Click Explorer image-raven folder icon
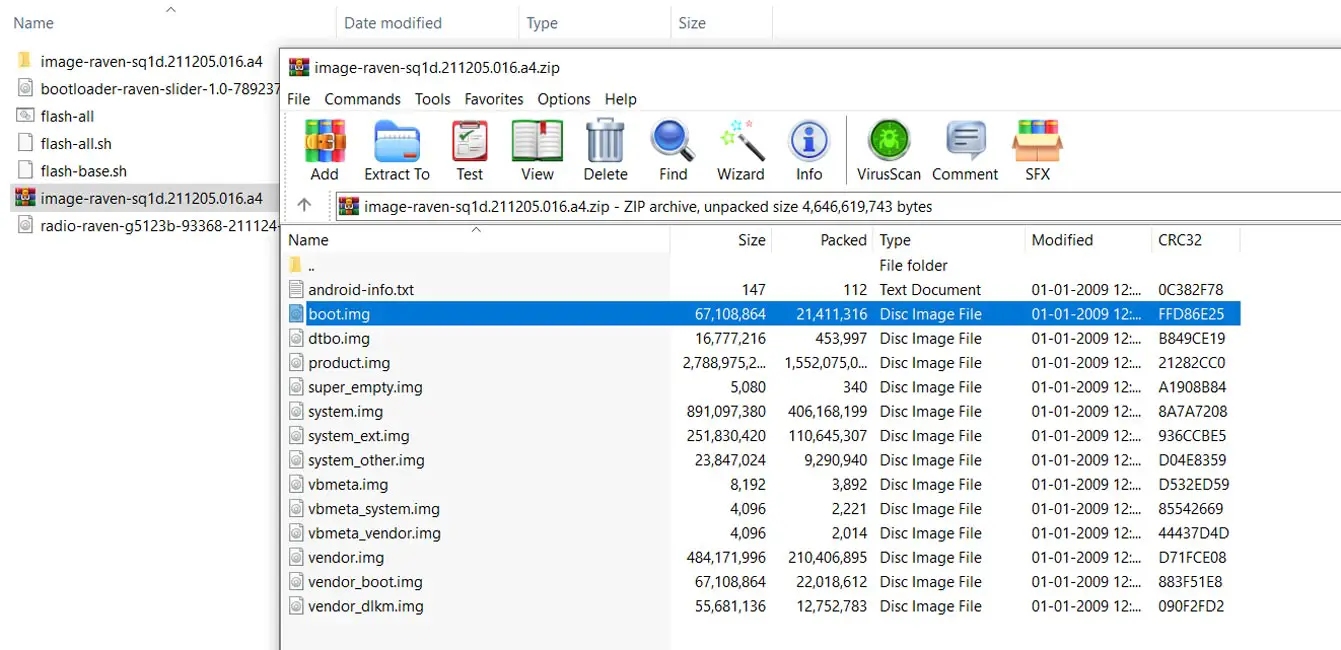This screenshot has width=1341, height=650. tap(25, 61)
